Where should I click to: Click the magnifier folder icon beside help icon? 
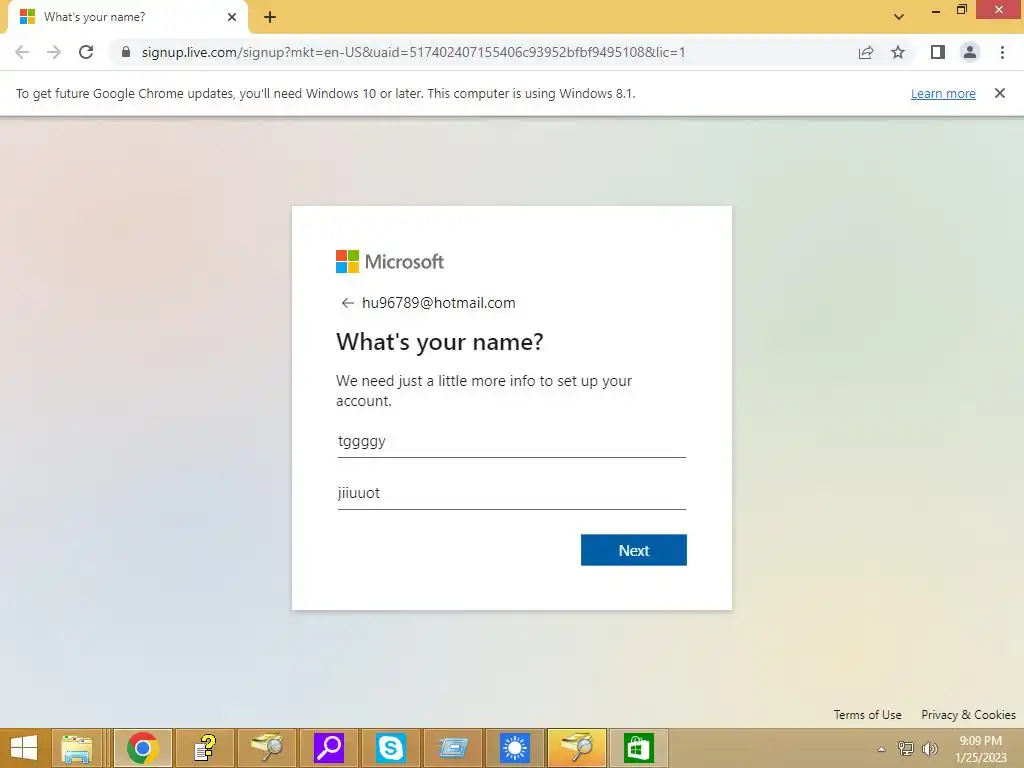(266, 748)
